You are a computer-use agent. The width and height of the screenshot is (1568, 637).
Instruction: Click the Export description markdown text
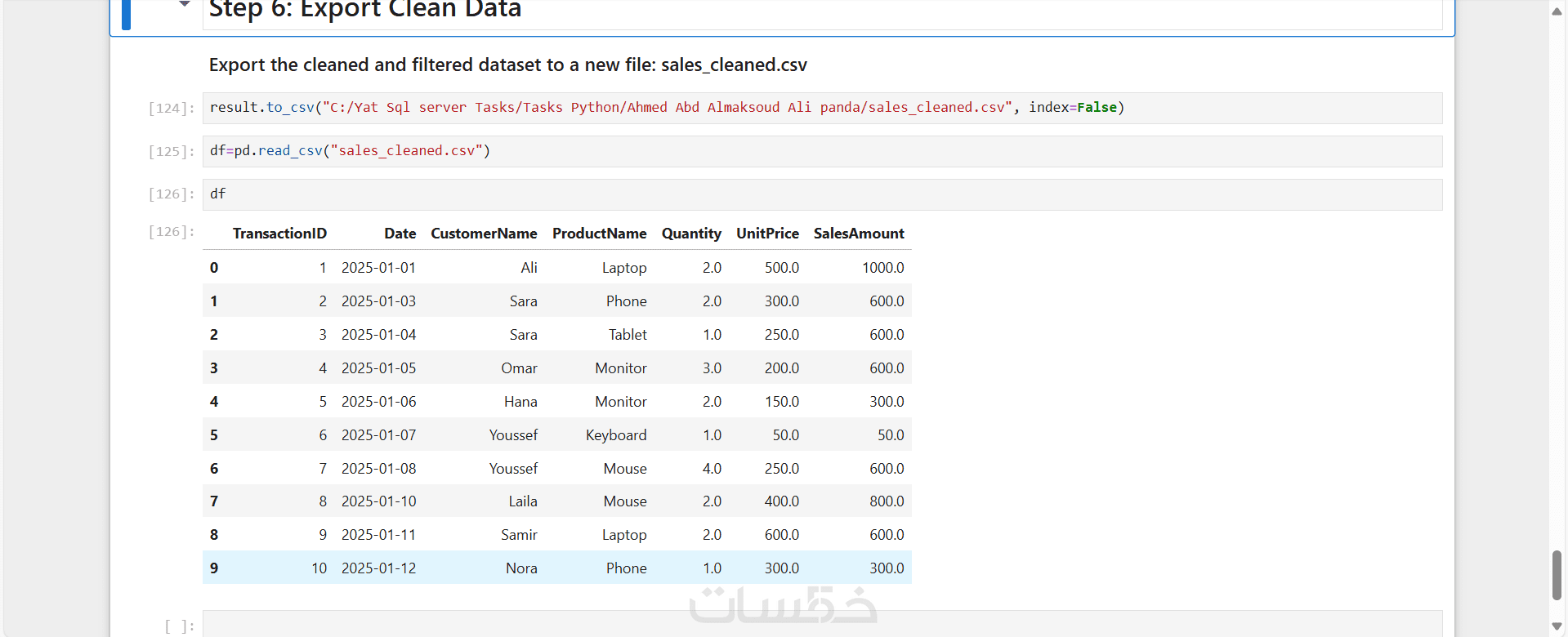[507, 65]
